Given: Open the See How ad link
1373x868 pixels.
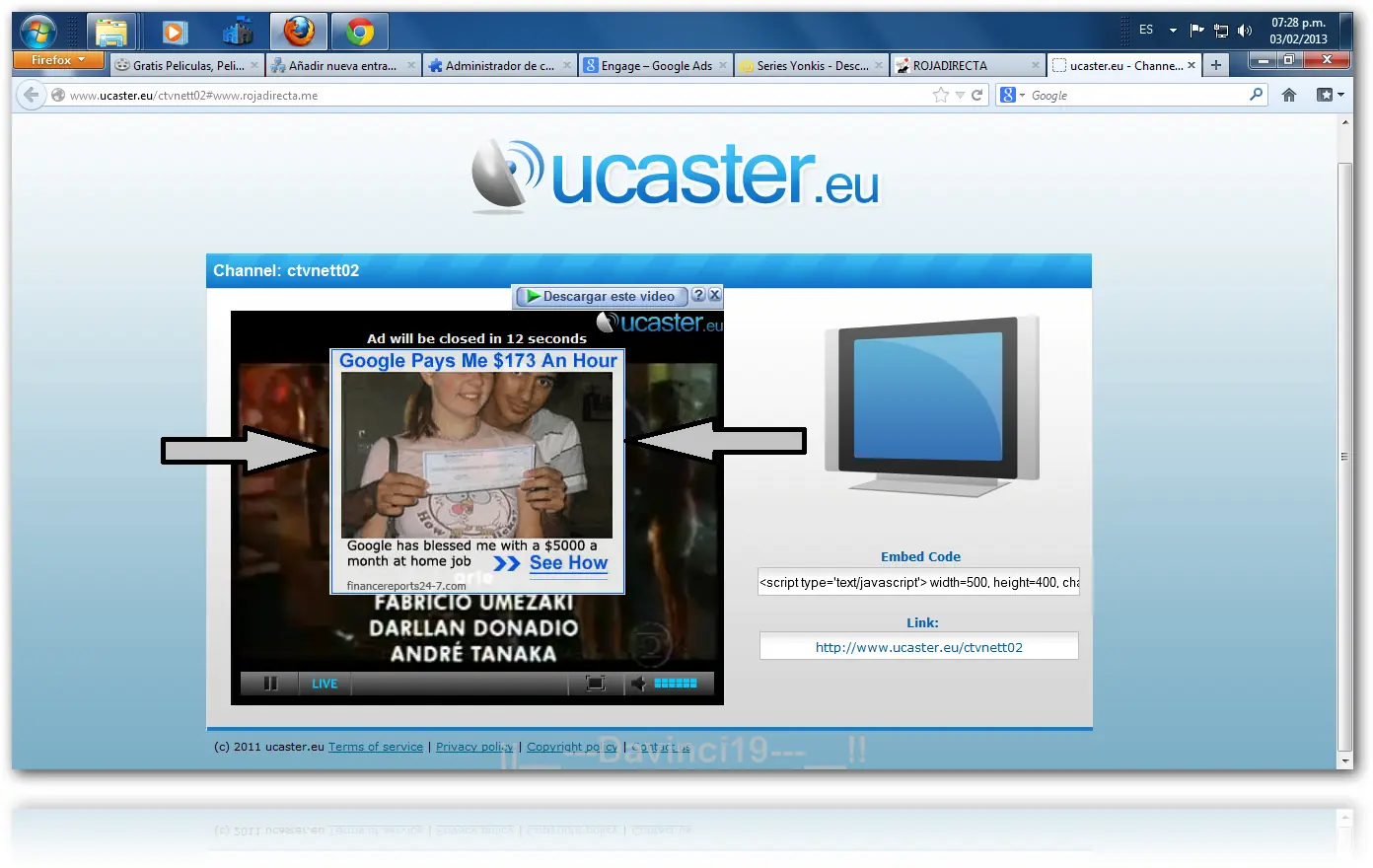Looking at the screenshot, I should 568,563.
